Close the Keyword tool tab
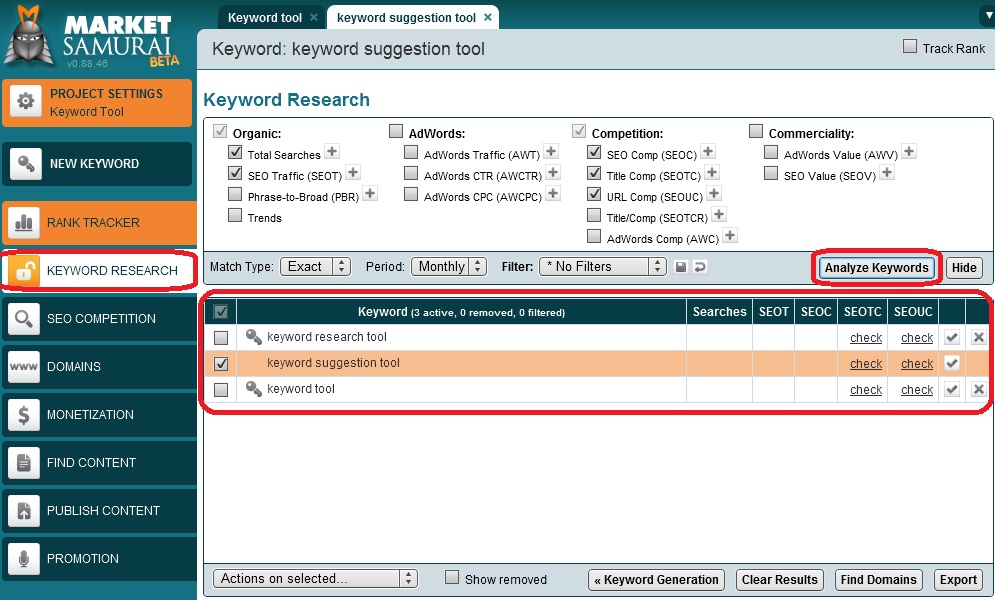The image size is (995, 600). (313, 18)
